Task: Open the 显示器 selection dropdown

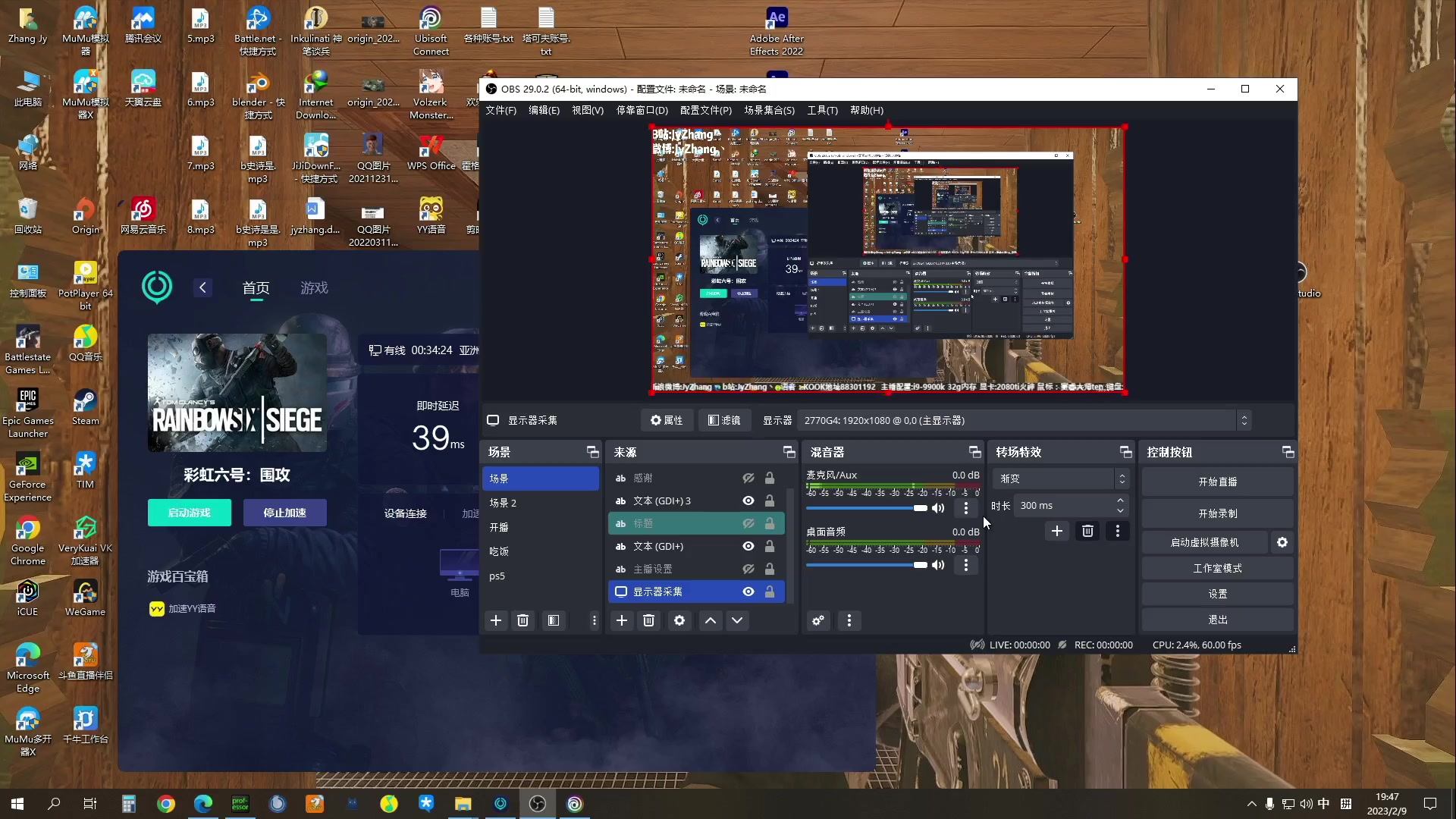Action: [1024, 420]
